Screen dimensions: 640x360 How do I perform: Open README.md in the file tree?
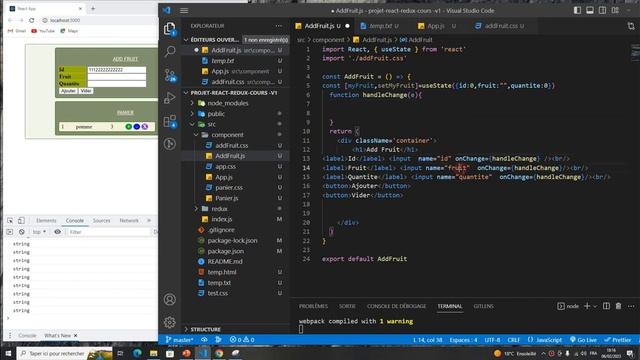[224, 262]
